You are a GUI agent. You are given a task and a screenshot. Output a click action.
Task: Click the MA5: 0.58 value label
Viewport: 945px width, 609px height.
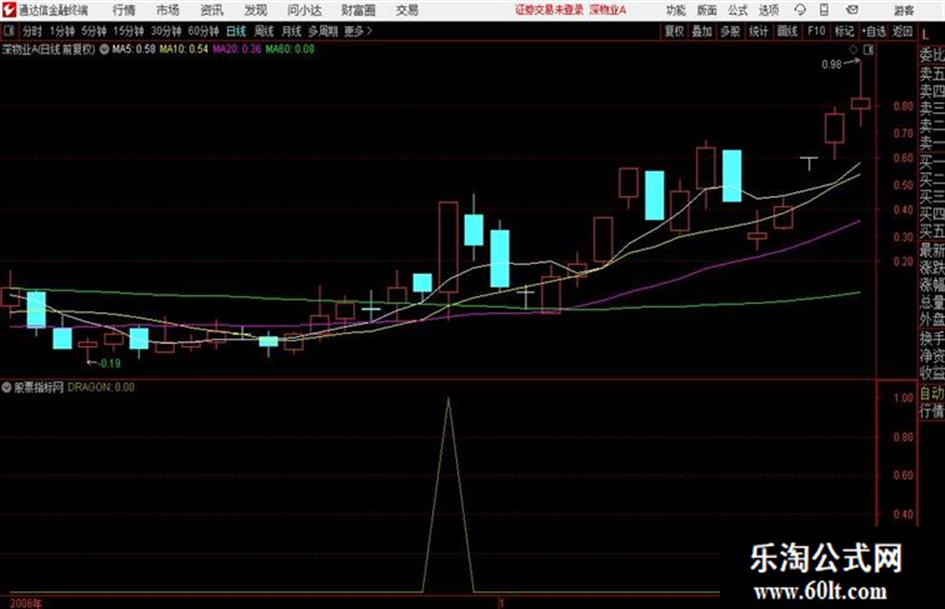pyautogui.click(x=133, y=49)
